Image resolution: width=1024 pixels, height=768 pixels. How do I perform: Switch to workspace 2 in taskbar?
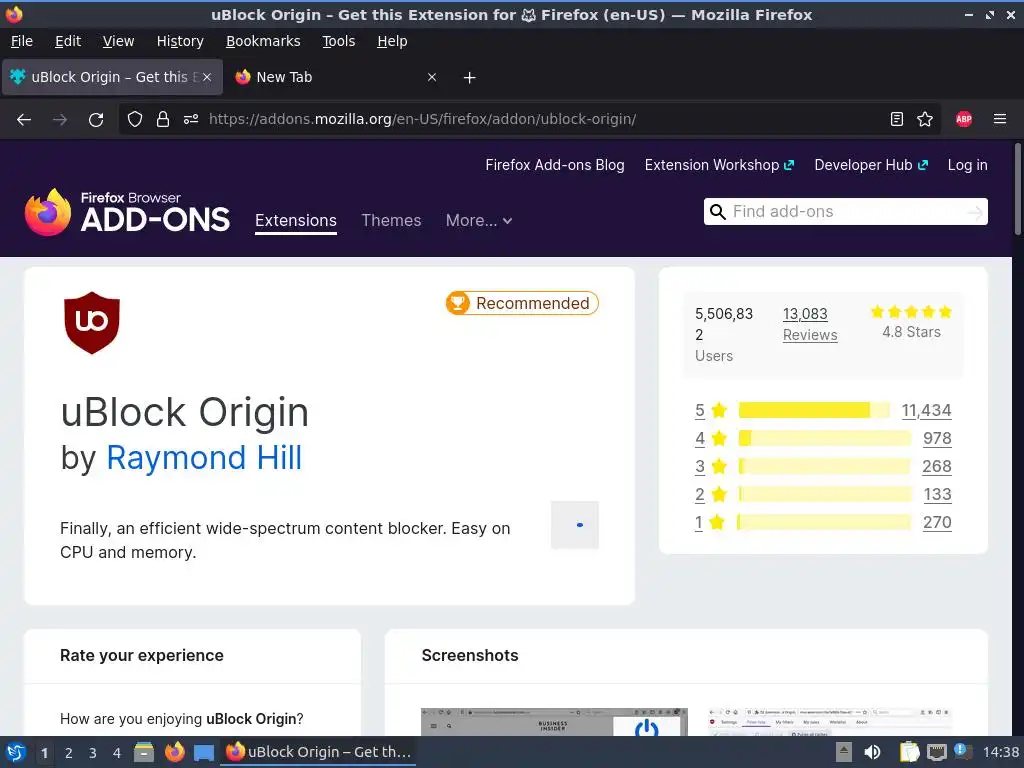[69, 753]
